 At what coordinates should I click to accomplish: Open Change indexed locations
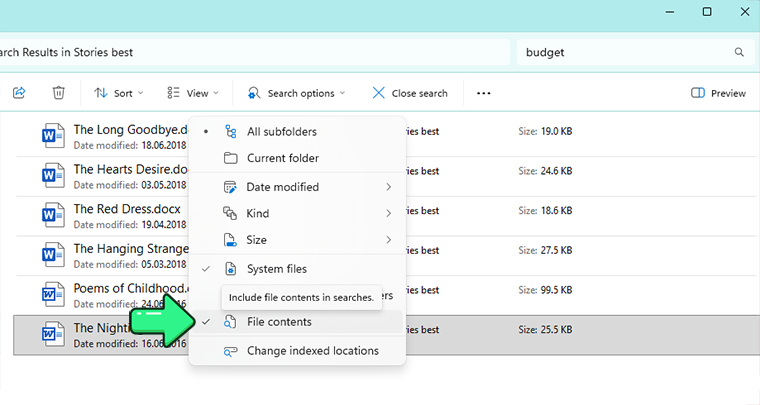297,351
